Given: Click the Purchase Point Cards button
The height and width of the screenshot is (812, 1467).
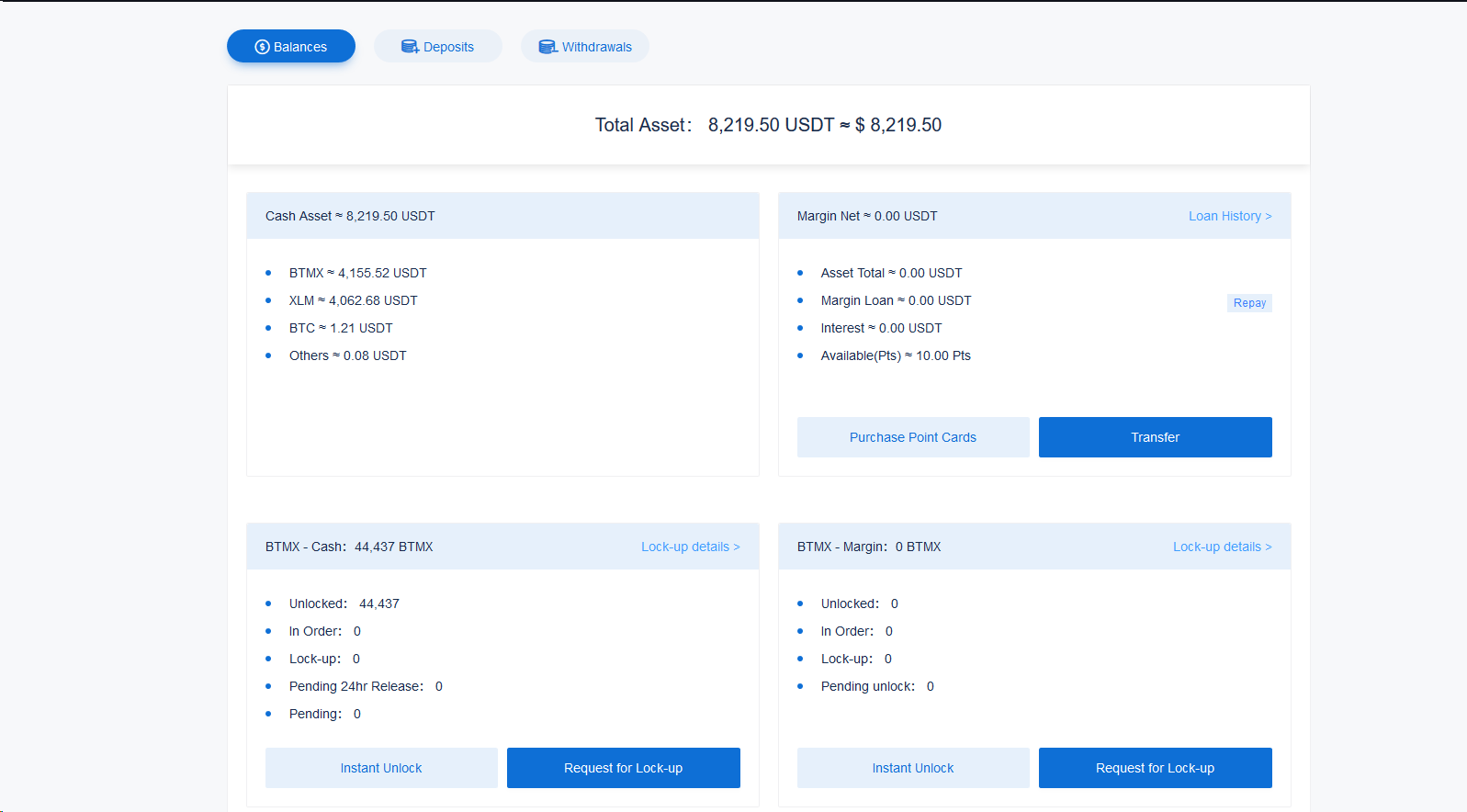Looking at the screenshot, I should click(x=913, y=437).
